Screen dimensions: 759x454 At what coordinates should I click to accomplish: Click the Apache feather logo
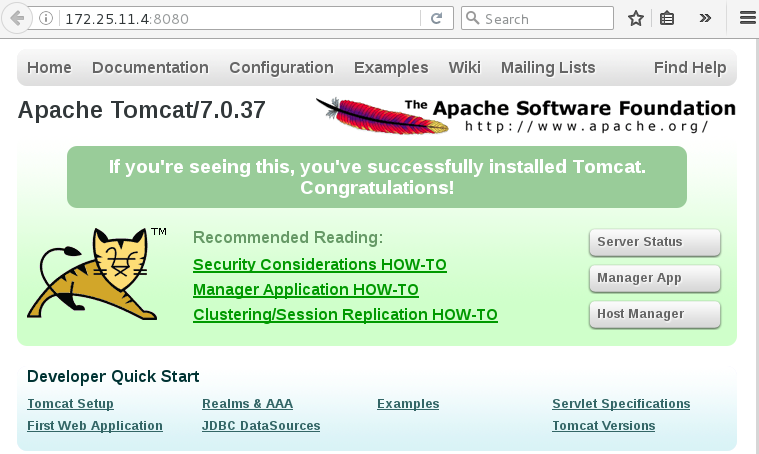(382, 115)
